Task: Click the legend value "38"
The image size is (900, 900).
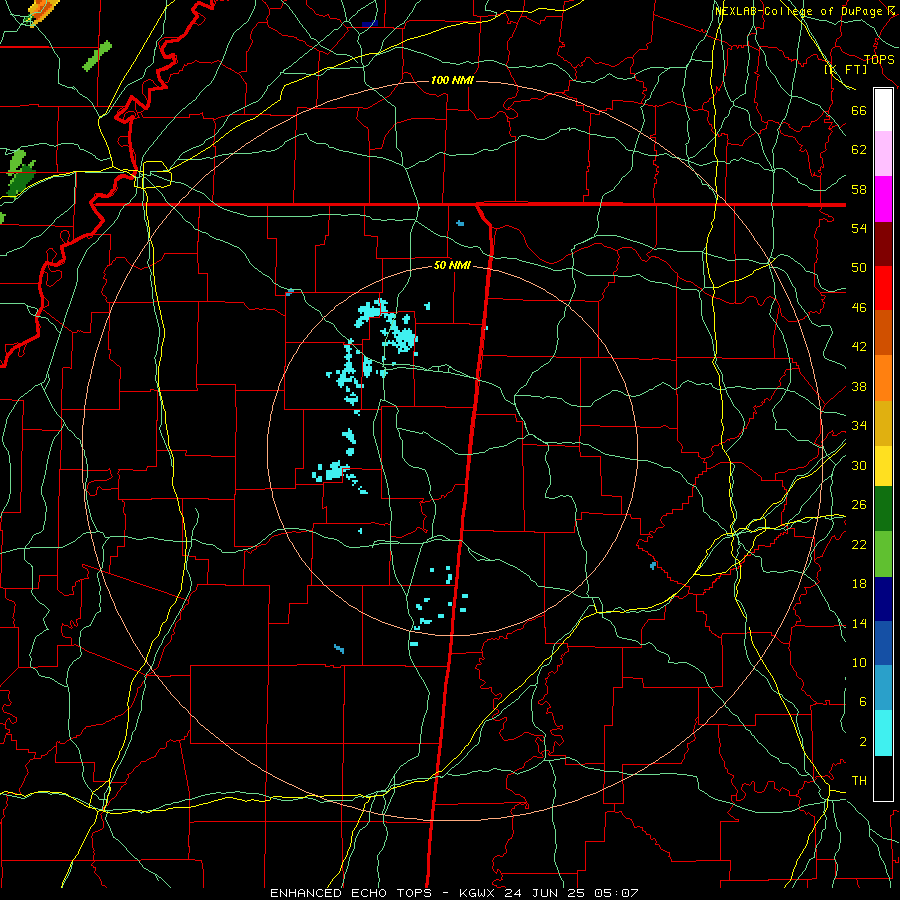Action: pos(859,386)
